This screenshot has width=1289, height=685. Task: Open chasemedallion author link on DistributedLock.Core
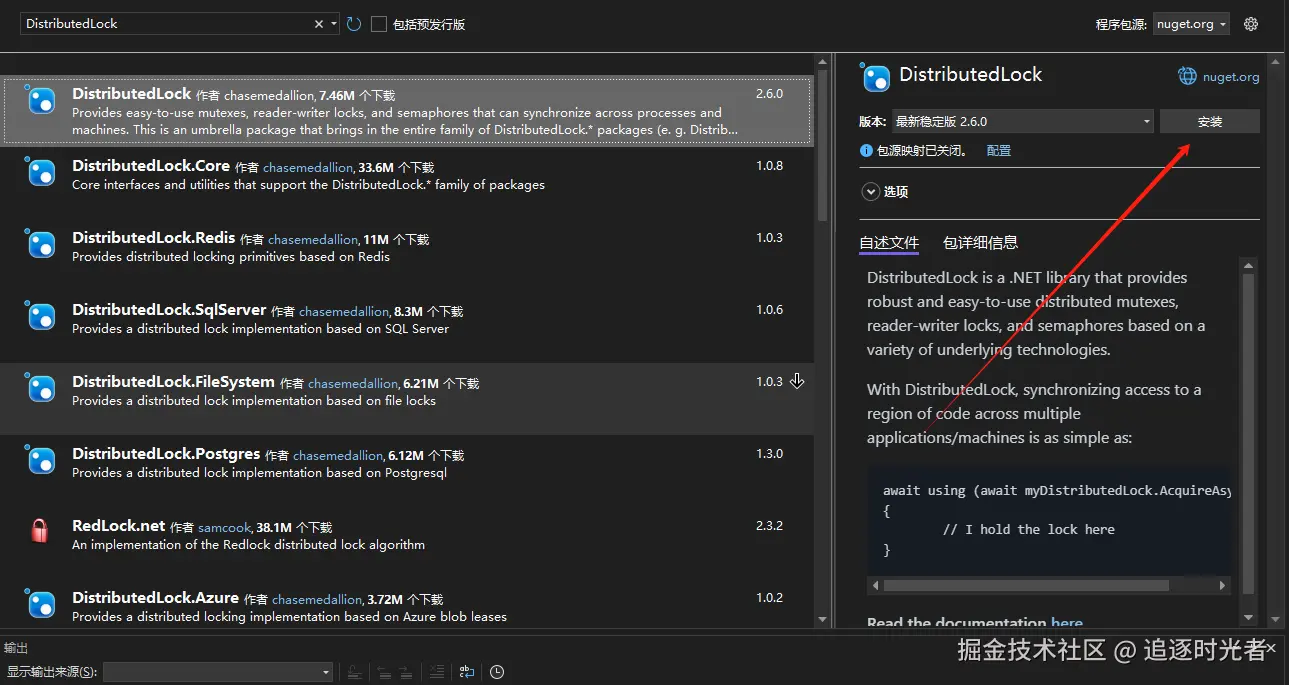pos(308,168)
